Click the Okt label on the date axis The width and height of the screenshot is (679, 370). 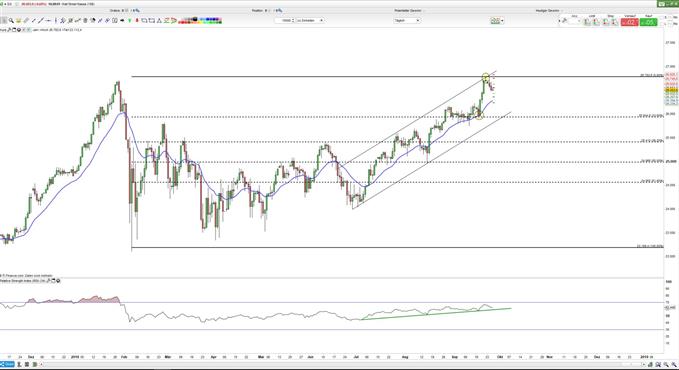point(500,357)
